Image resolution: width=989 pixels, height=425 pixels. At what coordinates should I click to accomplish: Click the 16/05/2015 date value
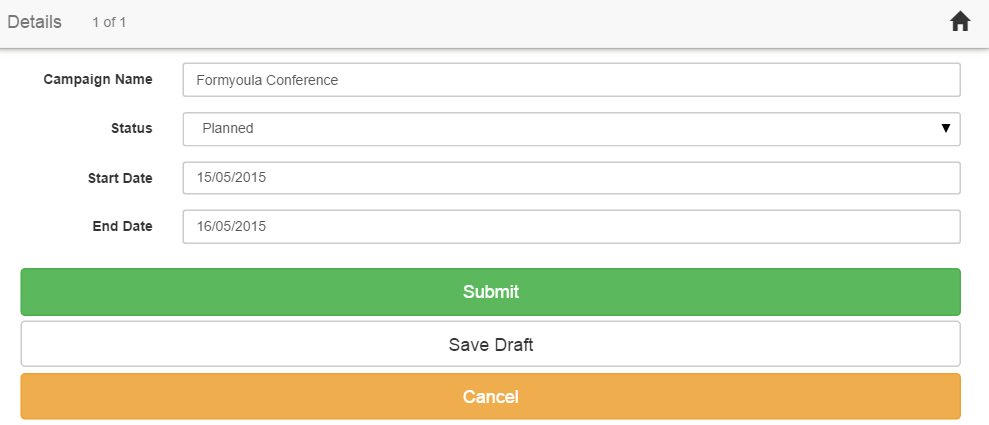(232, 227)
